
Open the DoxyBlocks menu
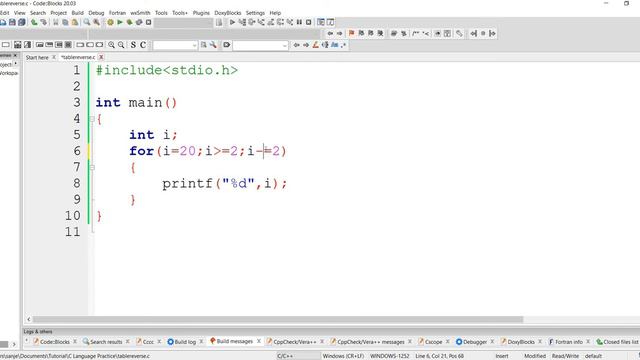[x=228, y=13]
